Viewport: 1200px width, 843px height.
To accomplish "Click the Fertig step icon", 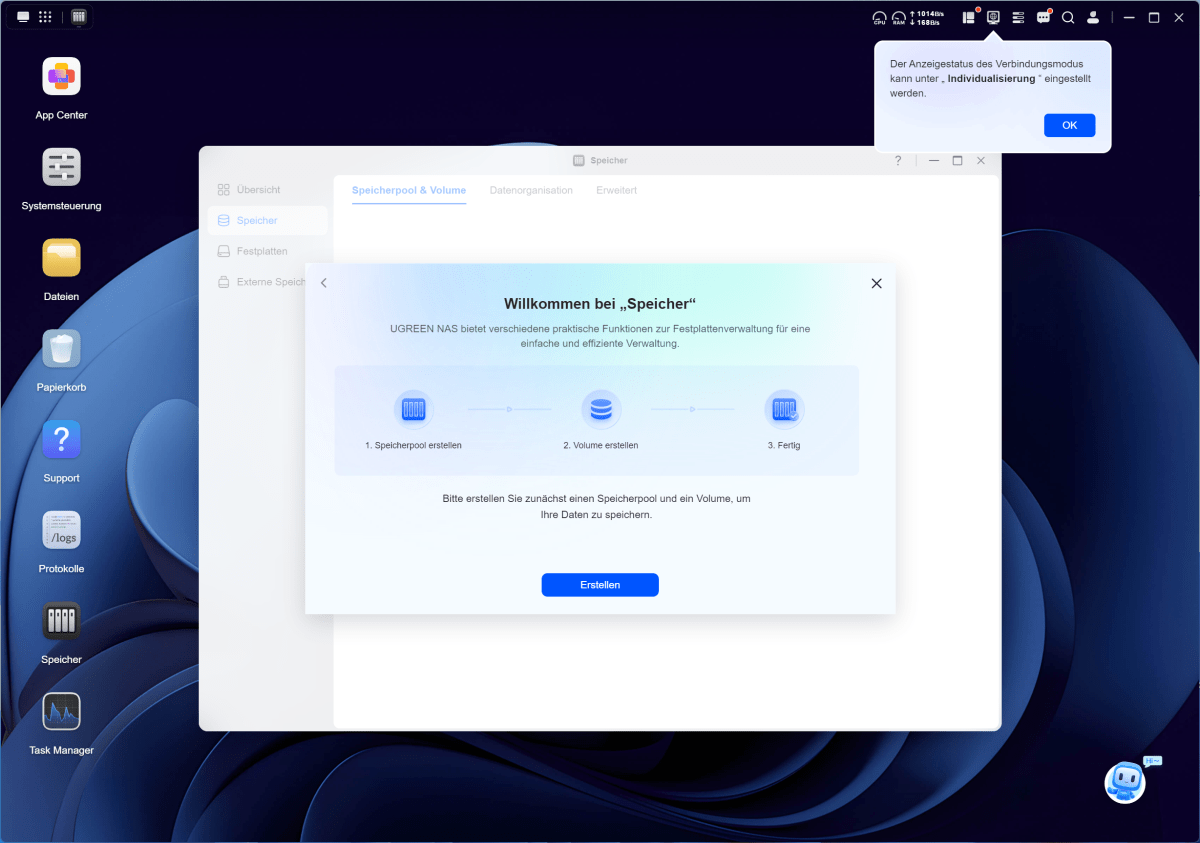I will [x=784, y=409].
